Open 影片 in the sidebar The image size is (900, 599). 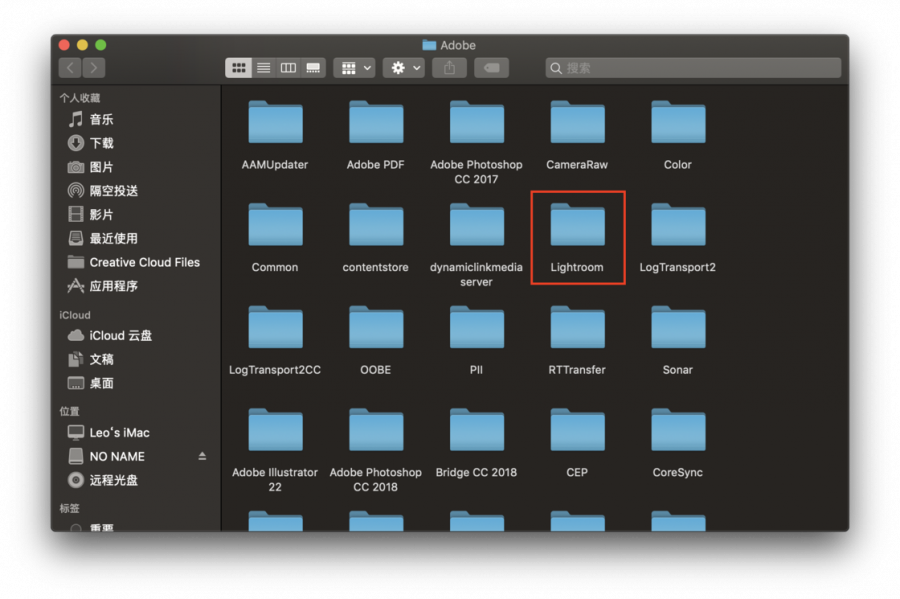[x=135, y=215]
